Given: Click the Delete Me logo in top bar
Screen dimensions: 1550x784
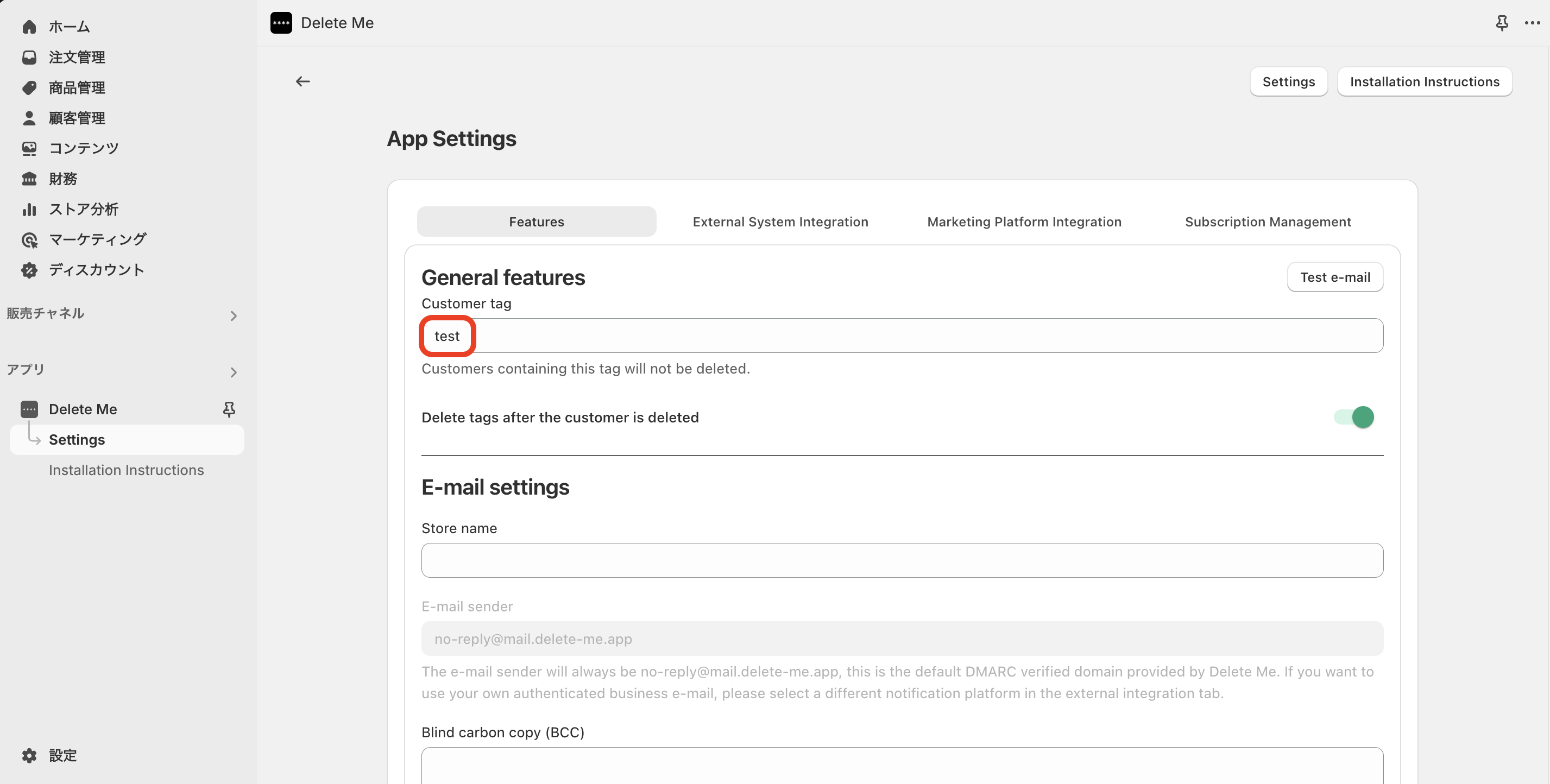Looking at the screenshot, I should pyautogui.click(x=281, y=23).
